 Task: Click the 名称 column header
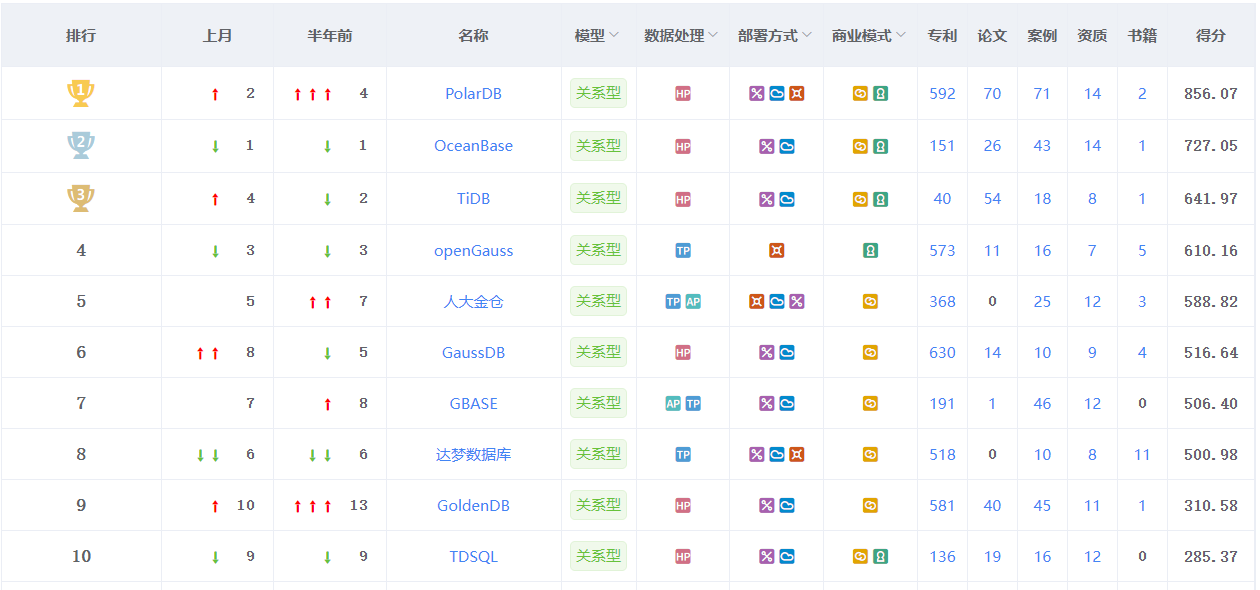[473, 35]
